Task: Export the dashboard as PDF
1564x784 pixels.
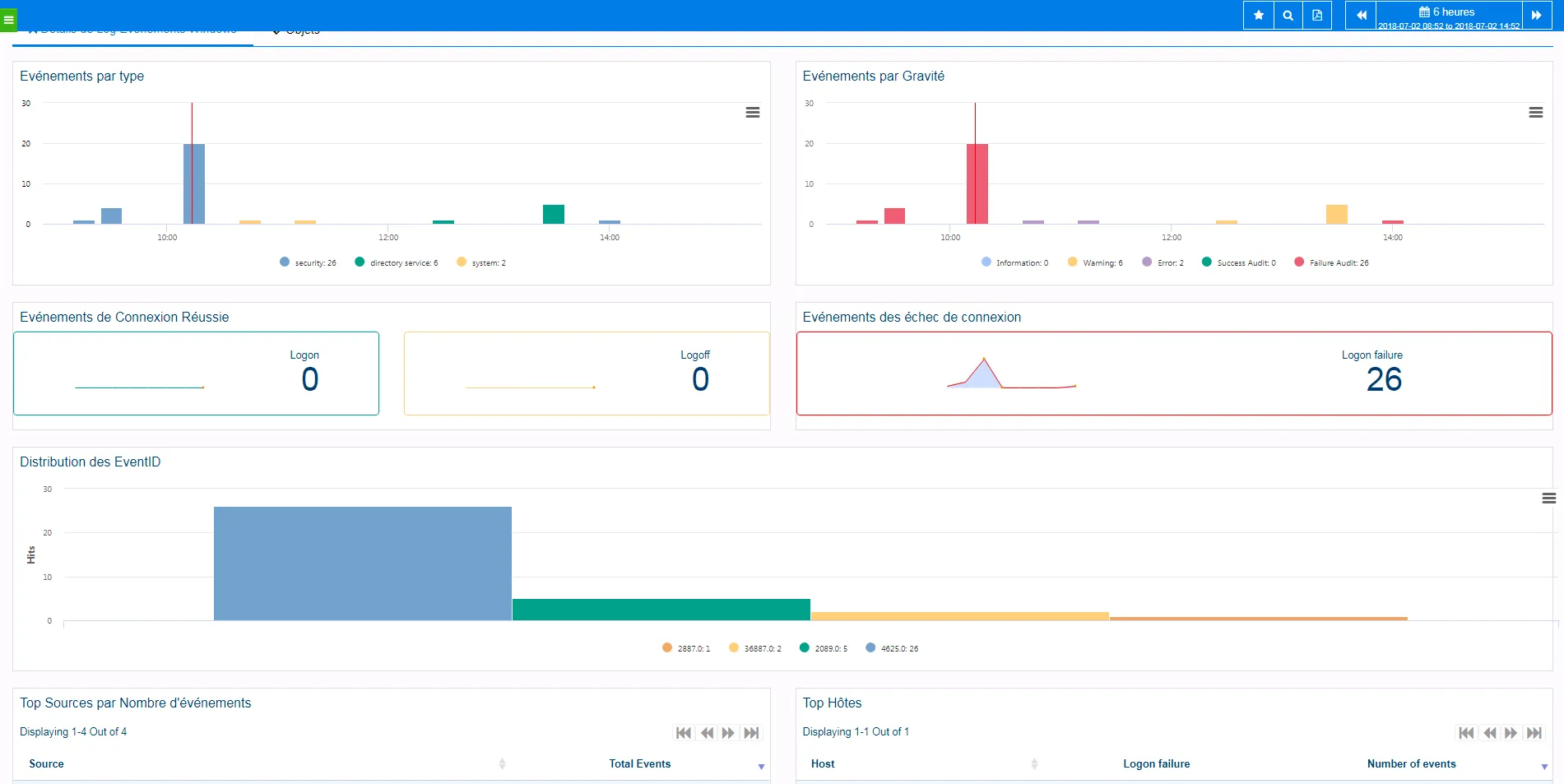Action: point(1317,15)
